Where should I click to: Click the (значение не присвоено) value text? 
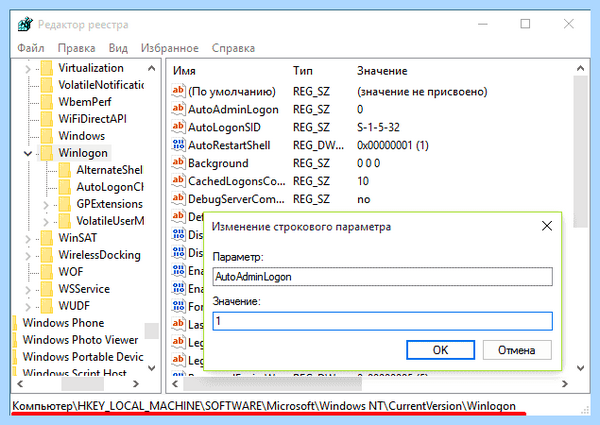[x=422, y=91]
